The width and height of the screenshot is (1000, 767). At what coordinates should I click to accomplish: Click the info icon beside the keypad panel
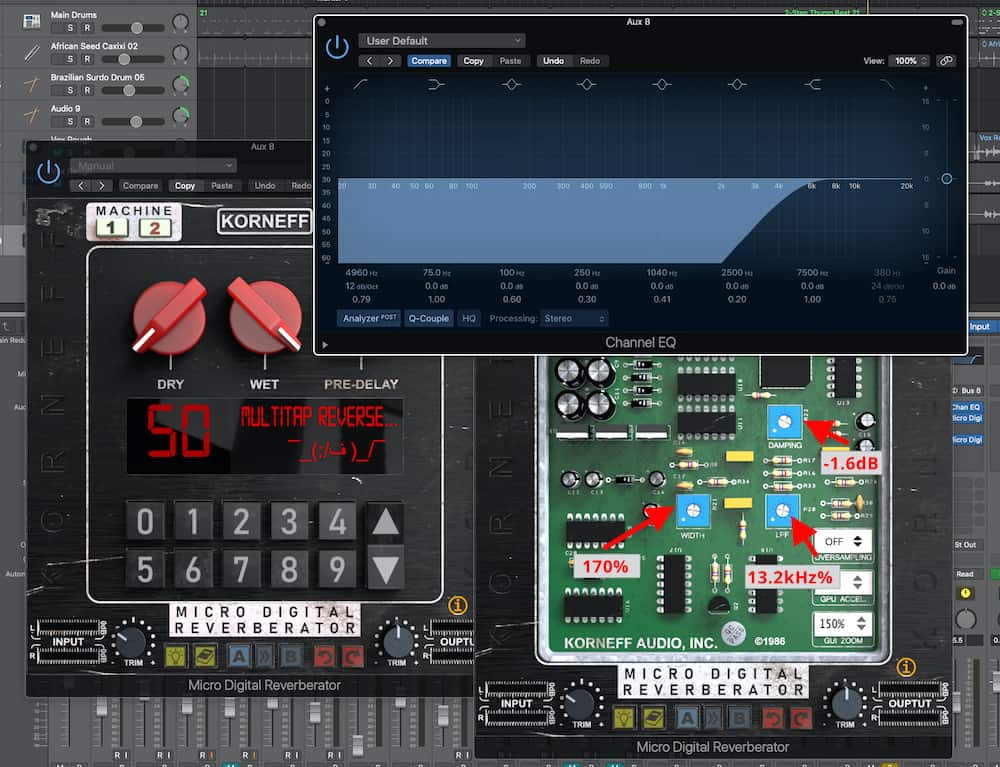point(457,605)
